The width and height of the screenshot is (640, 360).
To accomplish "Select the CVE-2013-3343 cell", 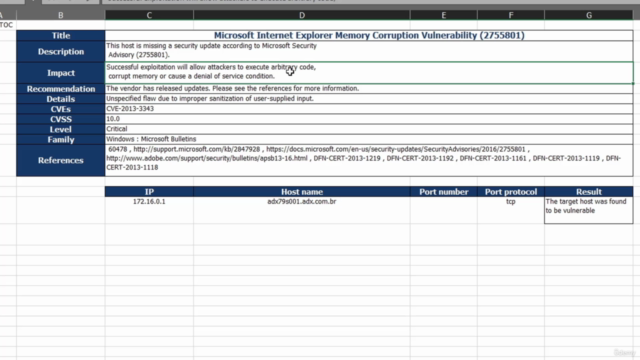I will [369, 109].
